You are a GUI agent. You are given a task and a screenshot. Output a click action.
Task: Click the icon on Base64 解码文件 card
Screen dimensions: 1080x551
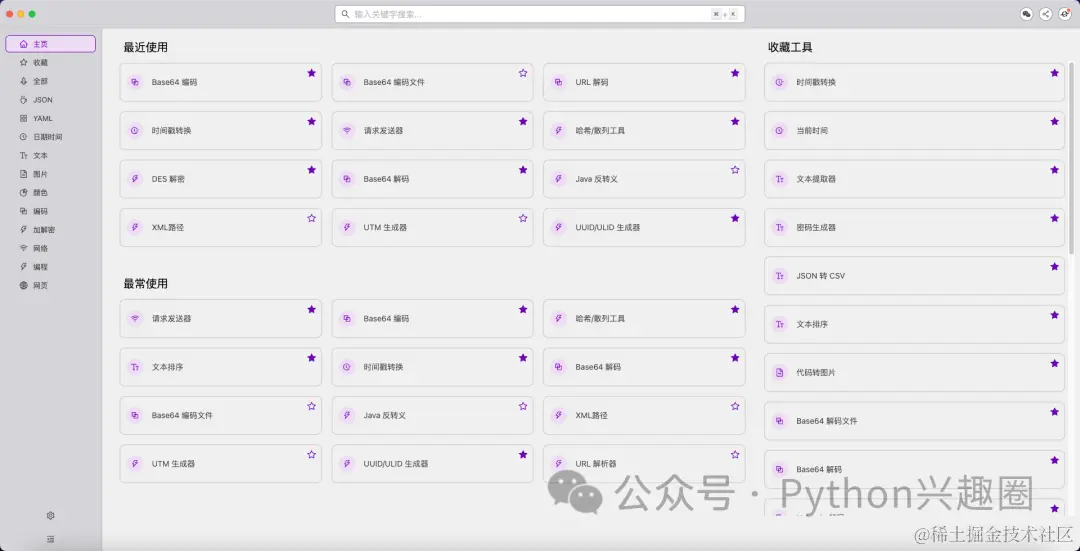coord(780,421)
